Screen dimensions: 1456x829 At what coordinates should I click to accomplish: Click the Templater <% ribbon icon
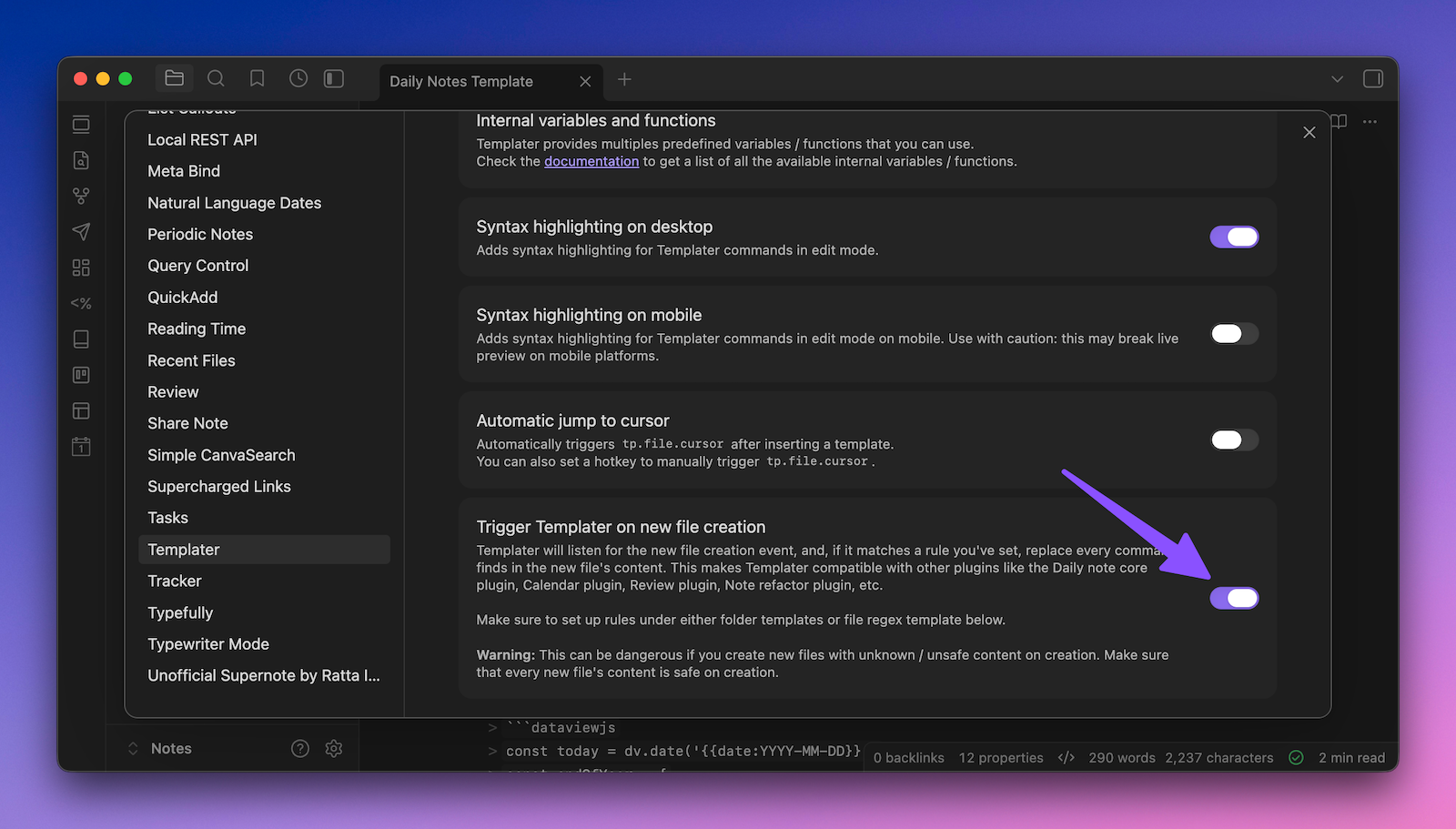pos(81,303)
